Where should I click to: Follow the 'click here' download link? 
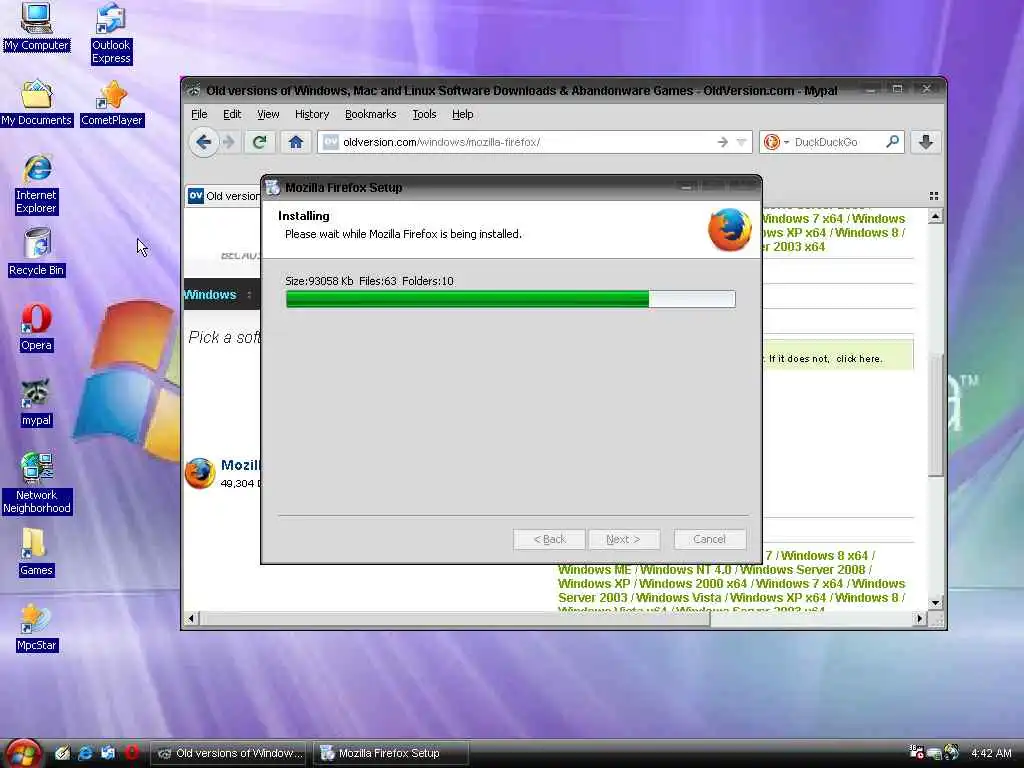point(859,359)
